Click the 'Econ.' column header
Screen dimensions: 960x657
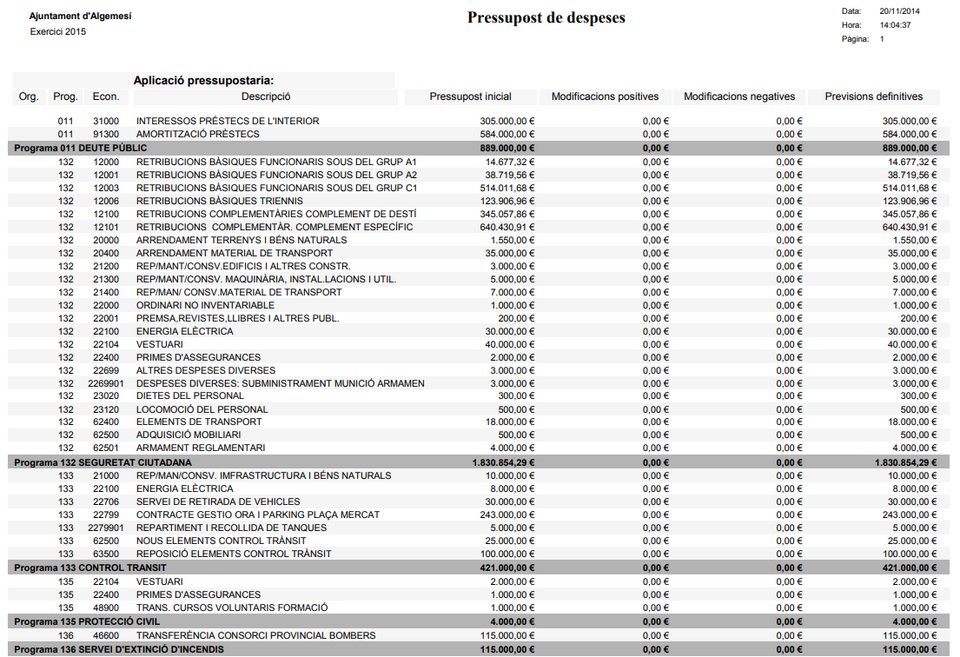point(106,97)
